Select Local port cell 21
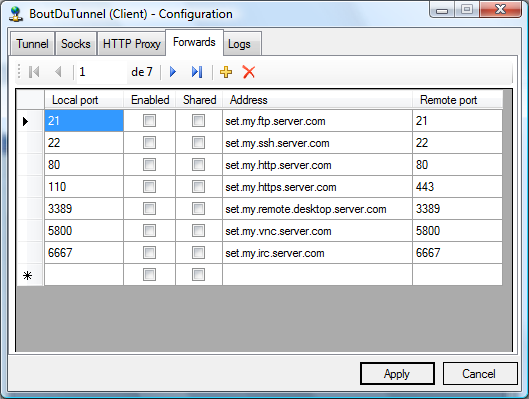Image resolution: width=529 pixels, height=399 pixels. (84, 121)
